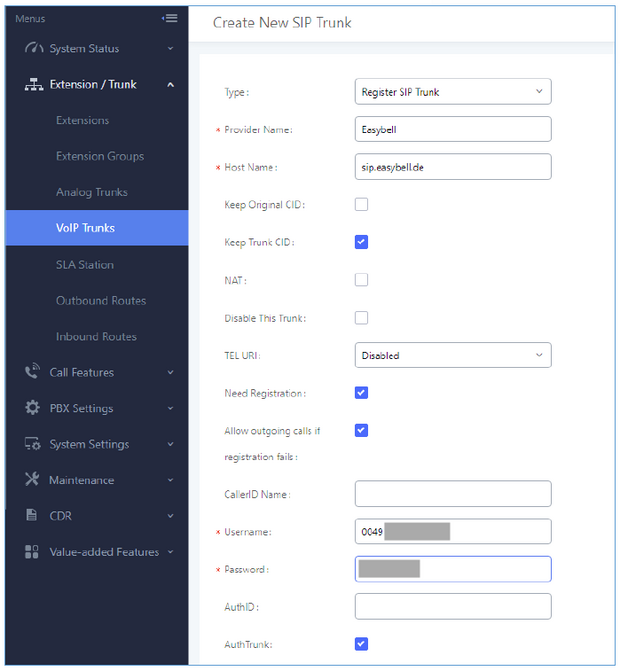Image resolution: width=620 pixels, height=671 pixels.
Task: Click the System Status gauge icon
Action: (32, 48)
